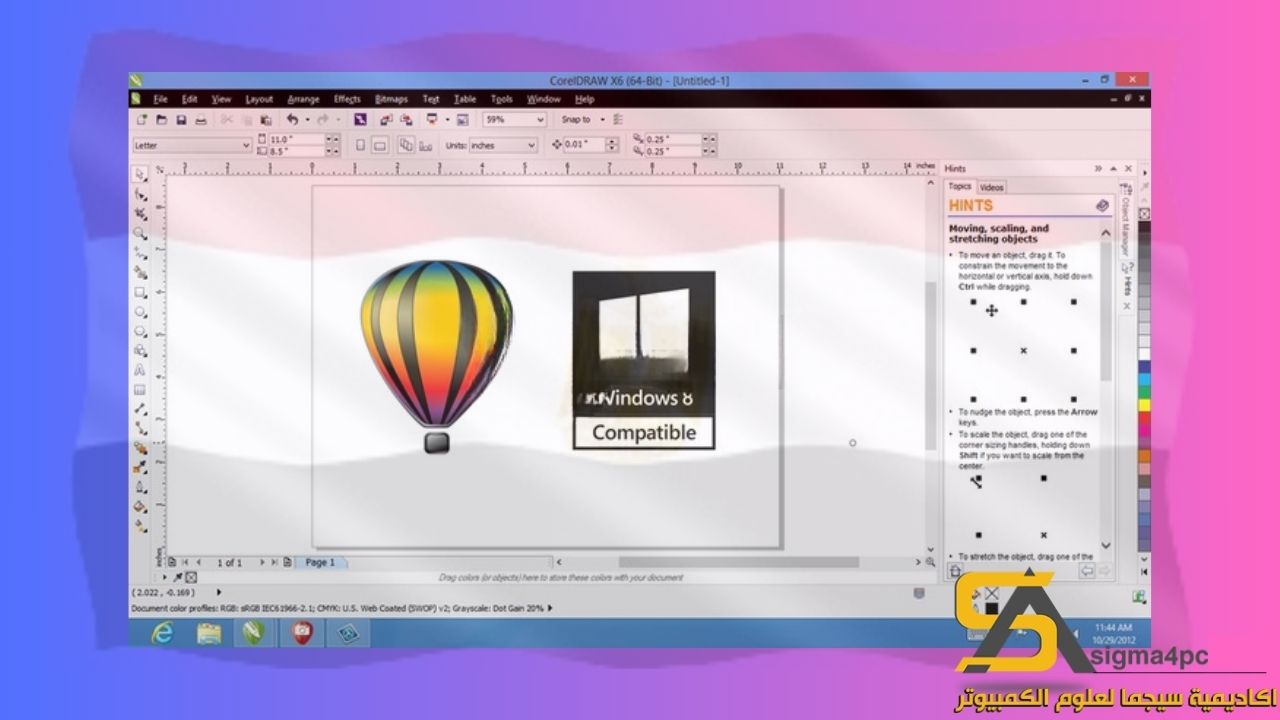The image size is (1280, 720).
Task: Select the Zoom tool in the toolbox
Action: tap(140, 232)
